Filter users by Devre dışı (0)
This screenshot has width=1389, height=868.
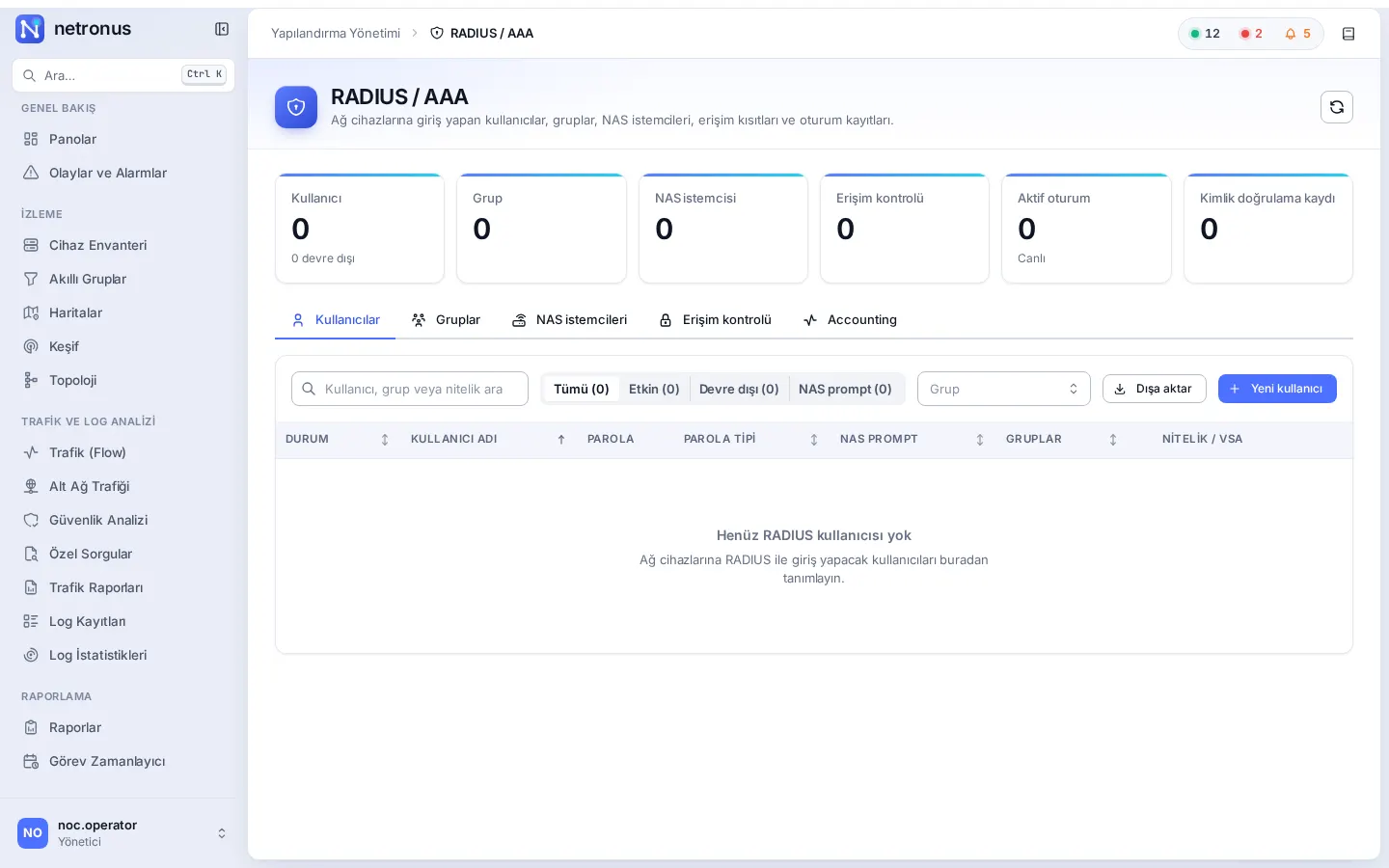(739, 389)
